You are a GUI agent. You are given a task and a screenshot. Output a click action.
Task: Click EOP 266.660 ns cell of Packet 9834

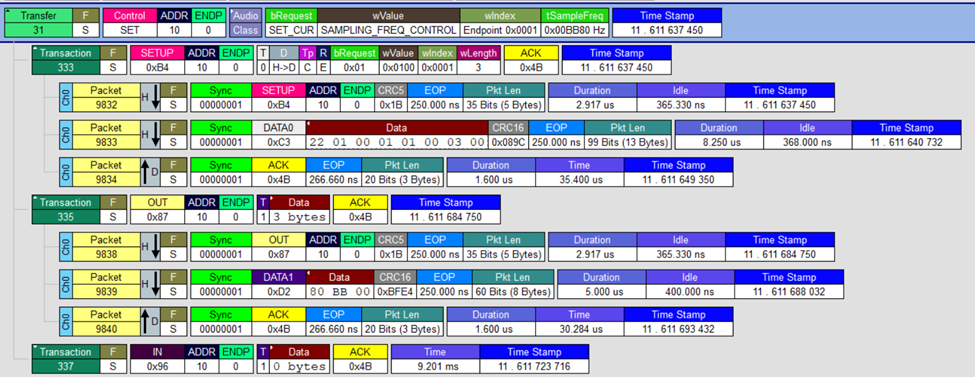334,172
